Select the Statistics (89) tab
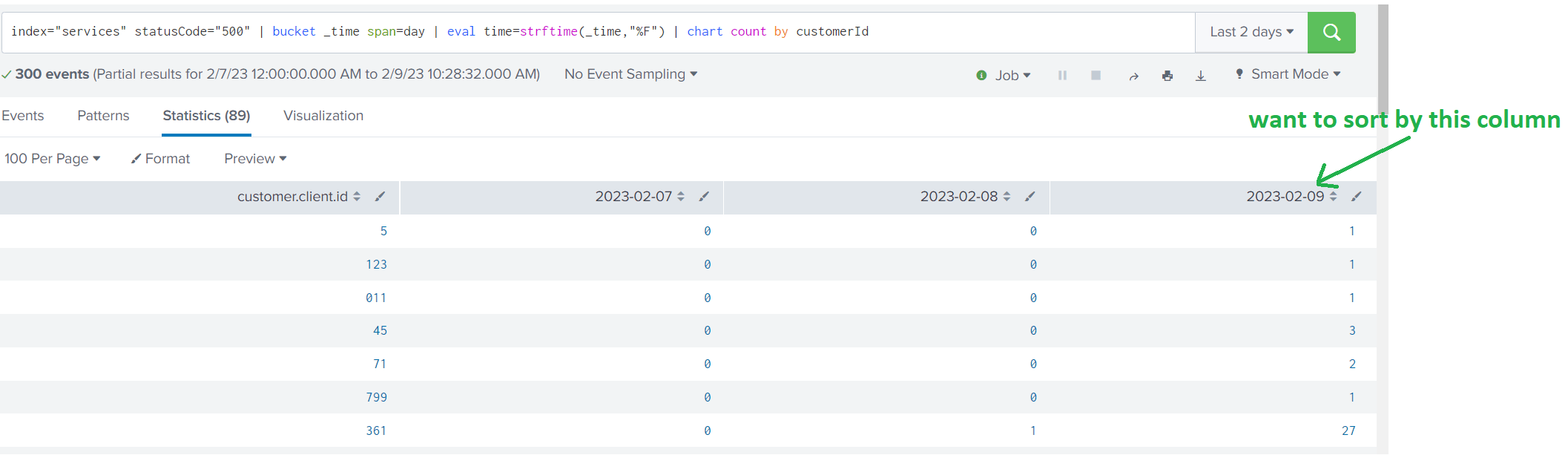Screen dimensions: 1568x455 coord(206,116)
